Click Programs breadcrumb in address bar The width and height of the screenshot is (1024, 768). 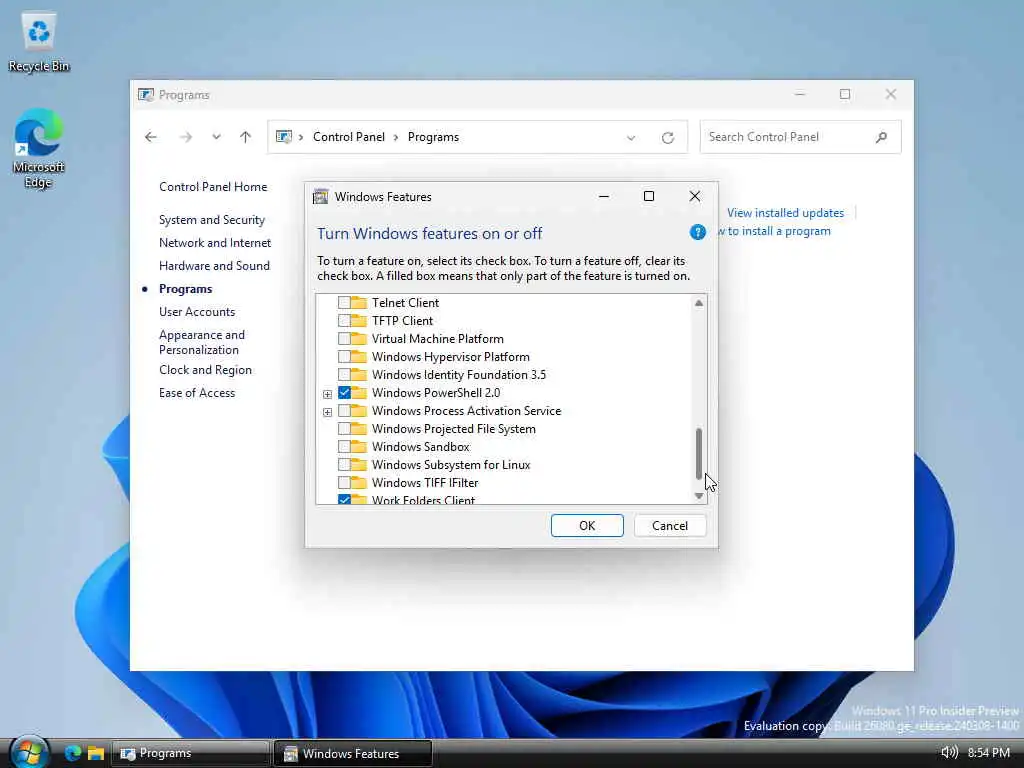tap(433, 137)
